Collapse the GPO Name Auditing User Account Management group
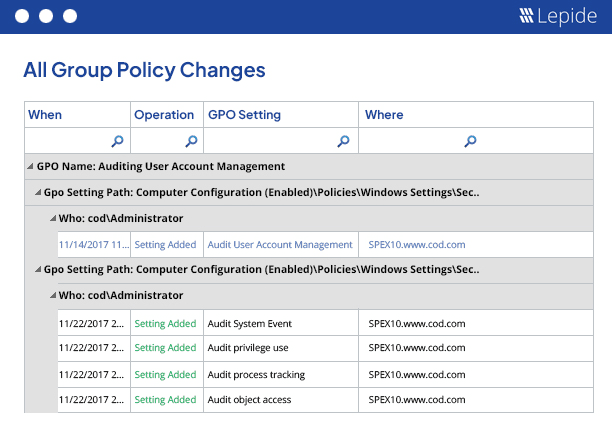This screenshot has width=612, height=430. 30,167
